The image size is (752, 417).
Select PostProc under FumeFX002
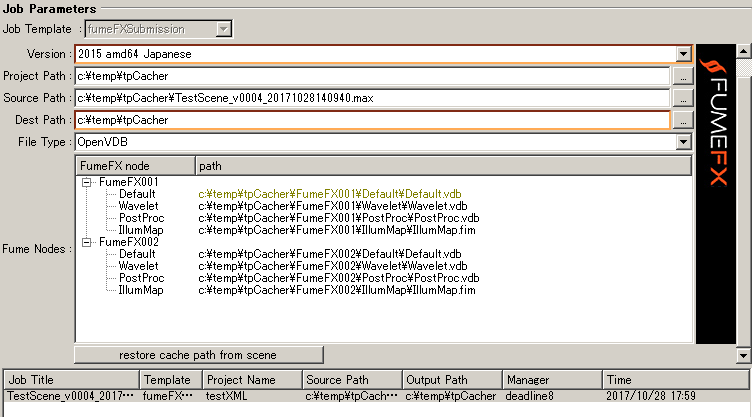tap(141, 278)
